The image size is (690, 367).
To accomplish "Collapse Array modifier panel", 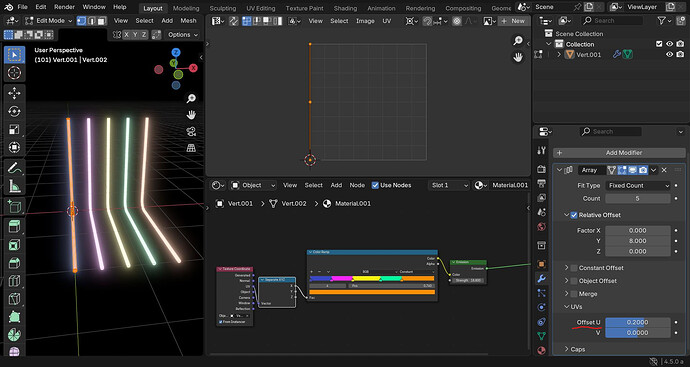I will (559, 170).
